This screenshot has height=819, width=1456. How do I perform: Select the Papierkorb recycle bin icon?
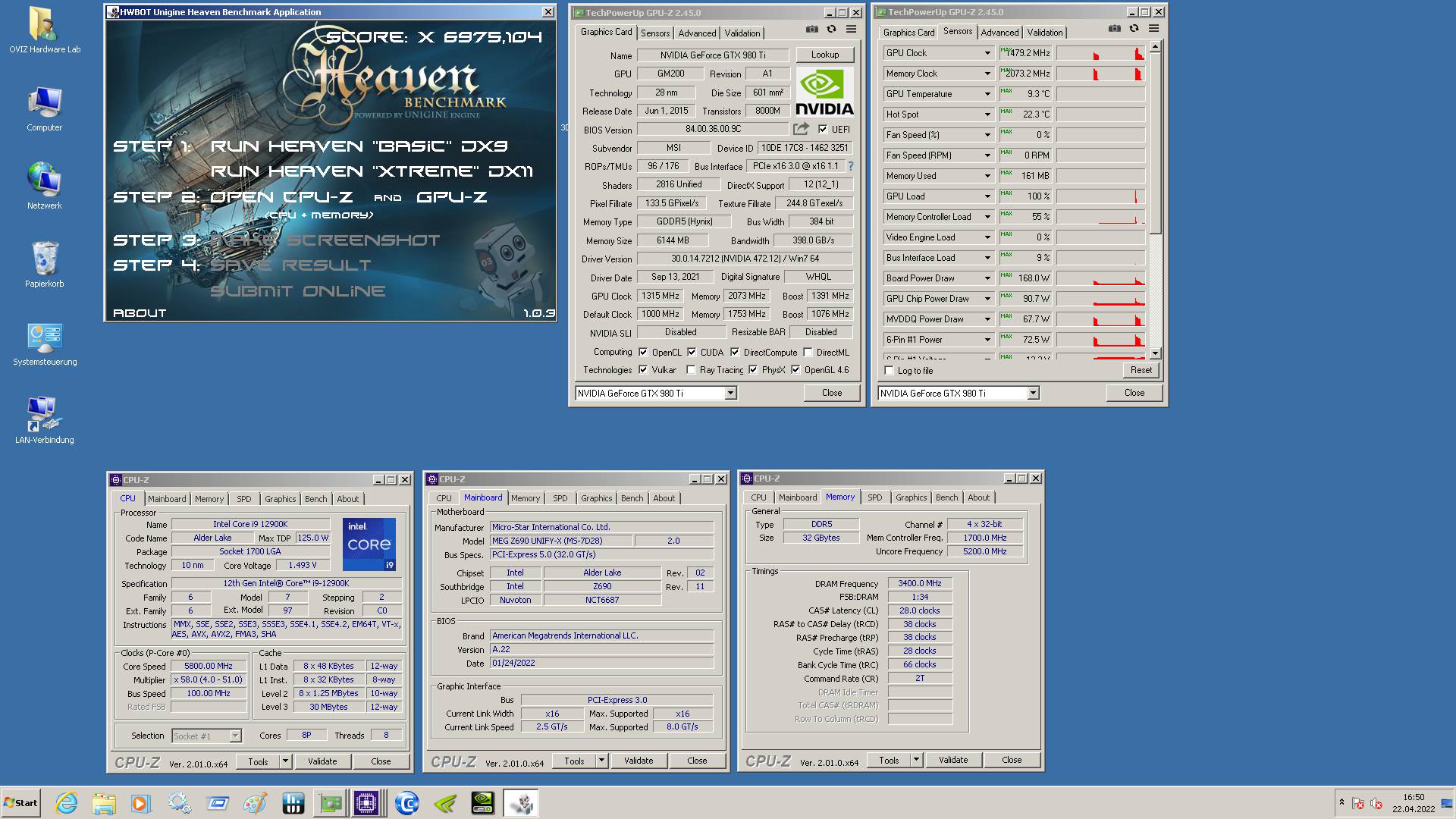[44, 265]
